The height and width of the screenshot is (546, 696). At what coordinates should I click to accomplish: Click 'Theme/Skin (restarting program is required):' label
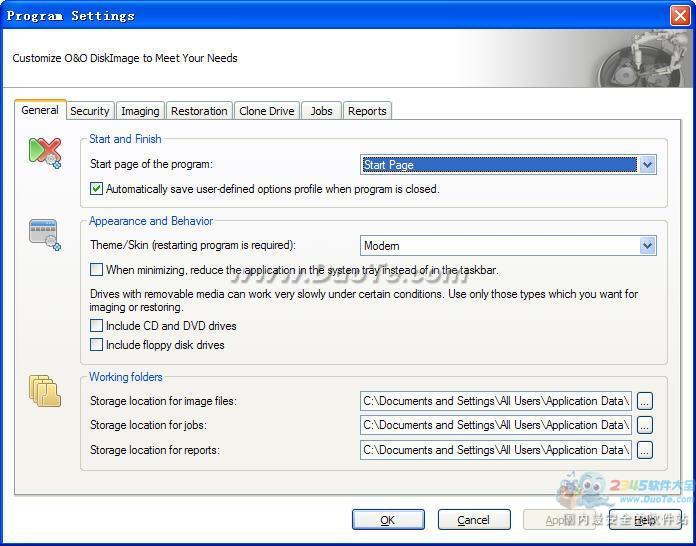coord(193,245)
